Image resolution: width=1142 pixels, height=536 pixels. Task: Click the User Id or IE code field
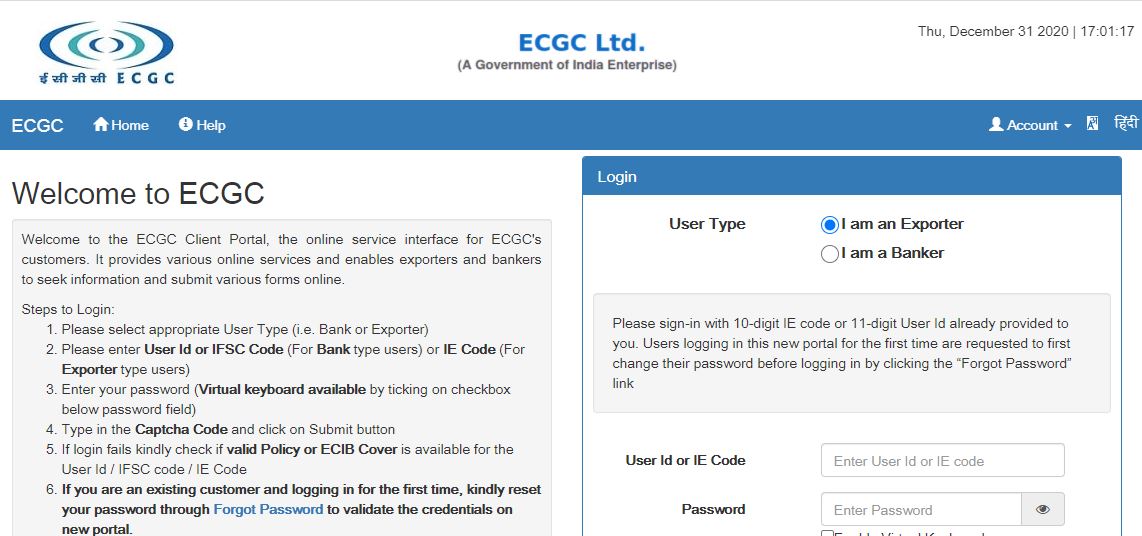[x=942, y=461]
